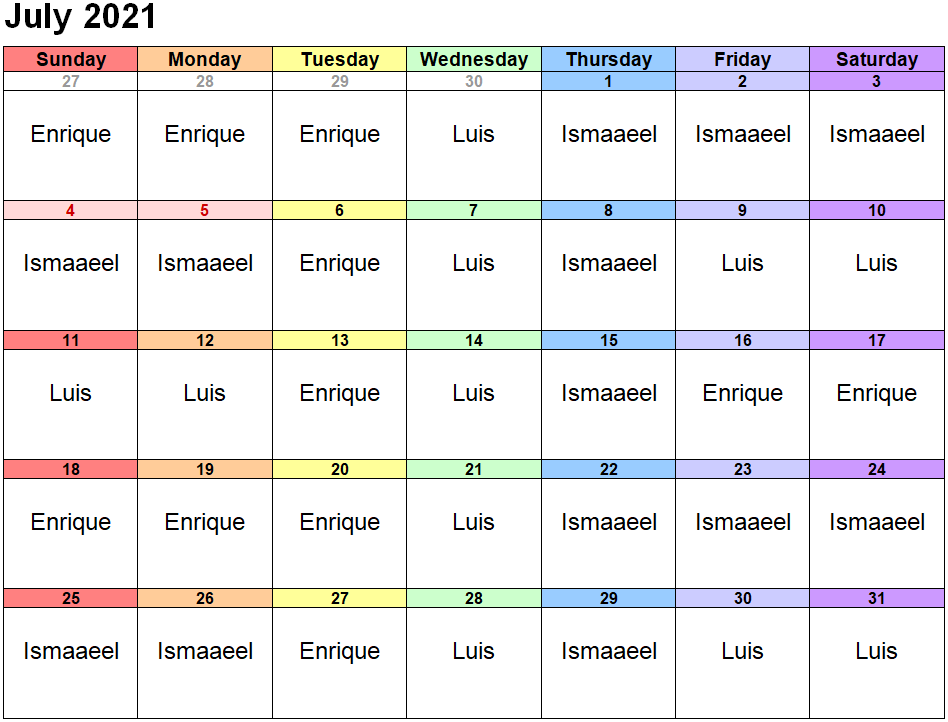Select the Luis entry on July 31
Screen dimensions: 948x722
click(876, 652)
